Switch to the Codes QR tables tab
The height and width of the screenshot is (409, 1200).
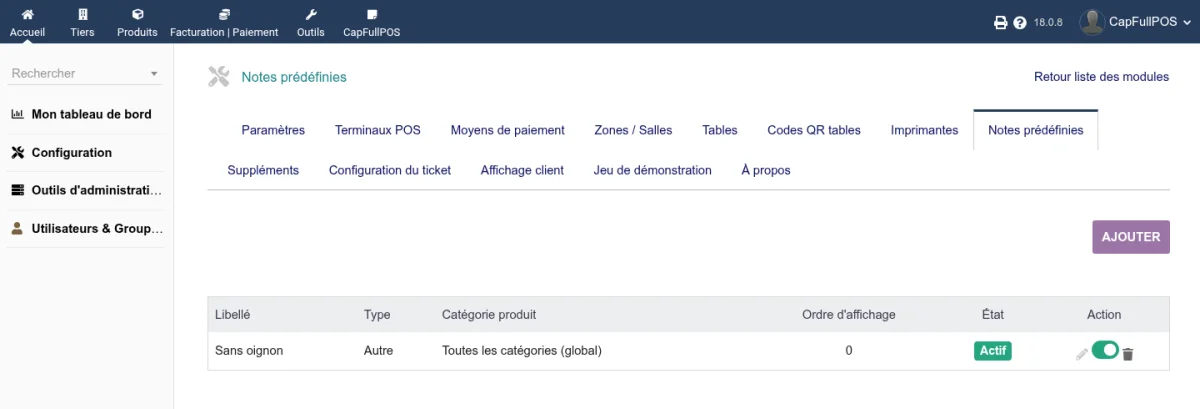(814, 130)
